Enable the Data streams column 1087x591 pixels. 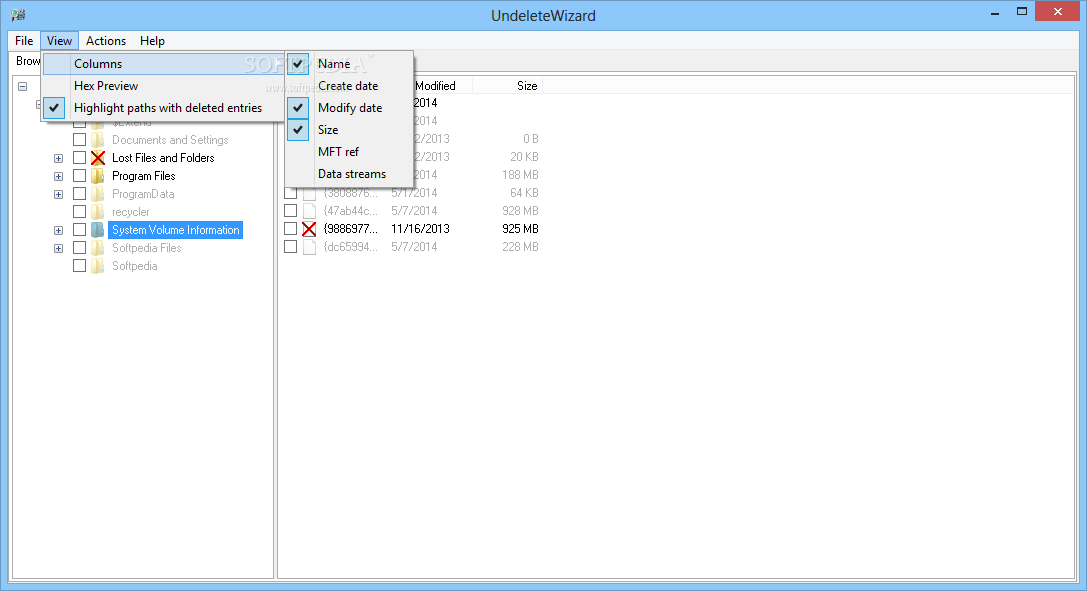[x=349, y=174]
